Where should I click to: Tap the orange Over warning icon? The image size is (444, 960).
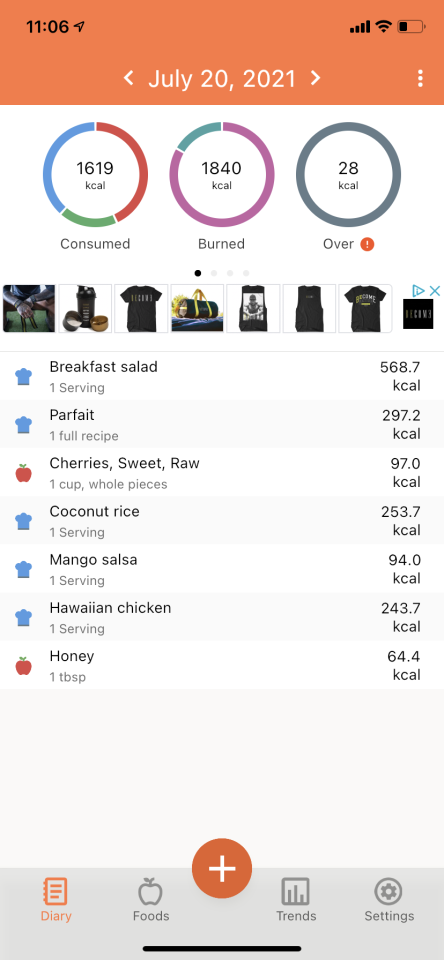pyautogui.click(x=367, y=244)
